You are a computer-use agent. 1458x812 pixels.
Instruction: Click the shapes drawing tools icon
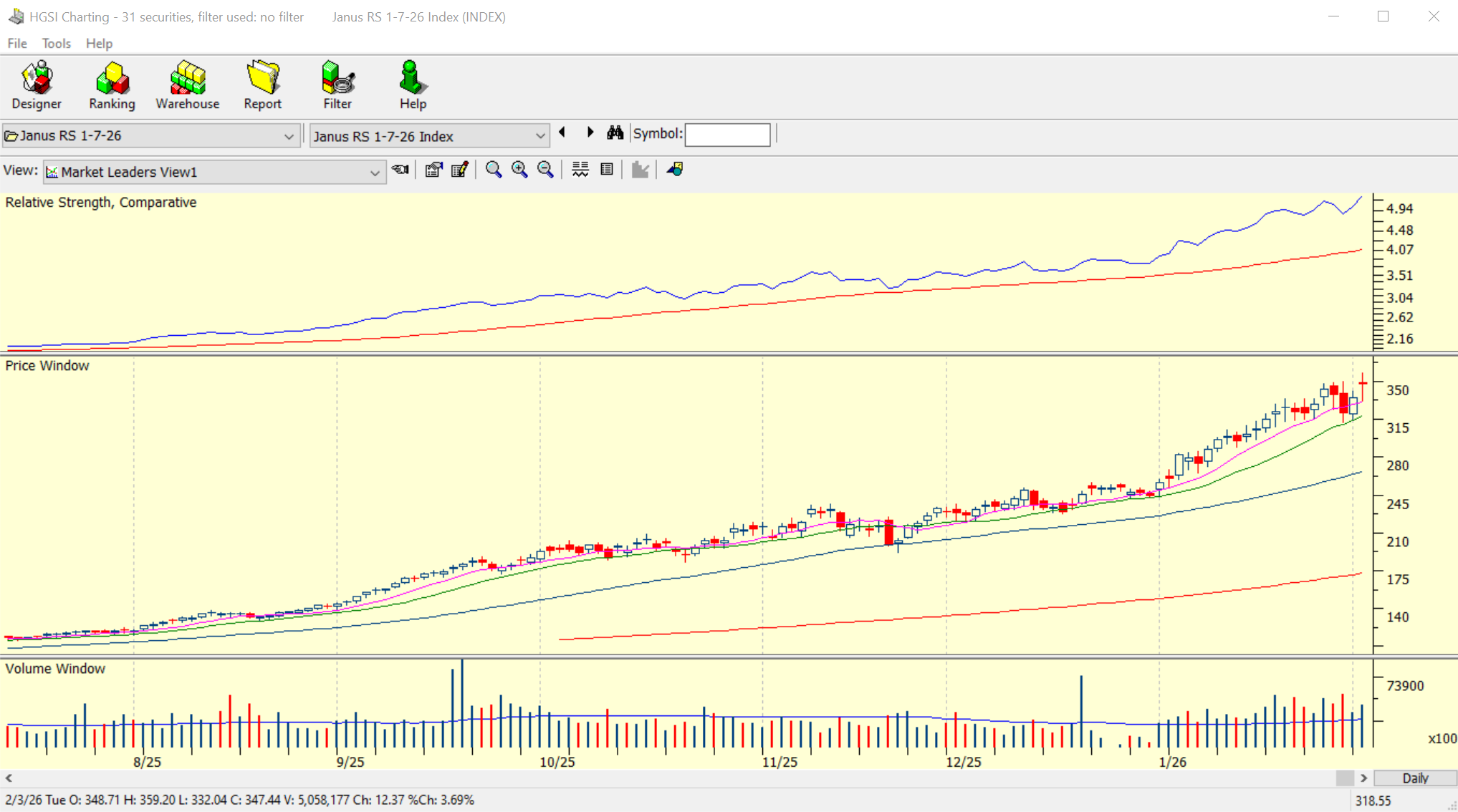[675, 170]
